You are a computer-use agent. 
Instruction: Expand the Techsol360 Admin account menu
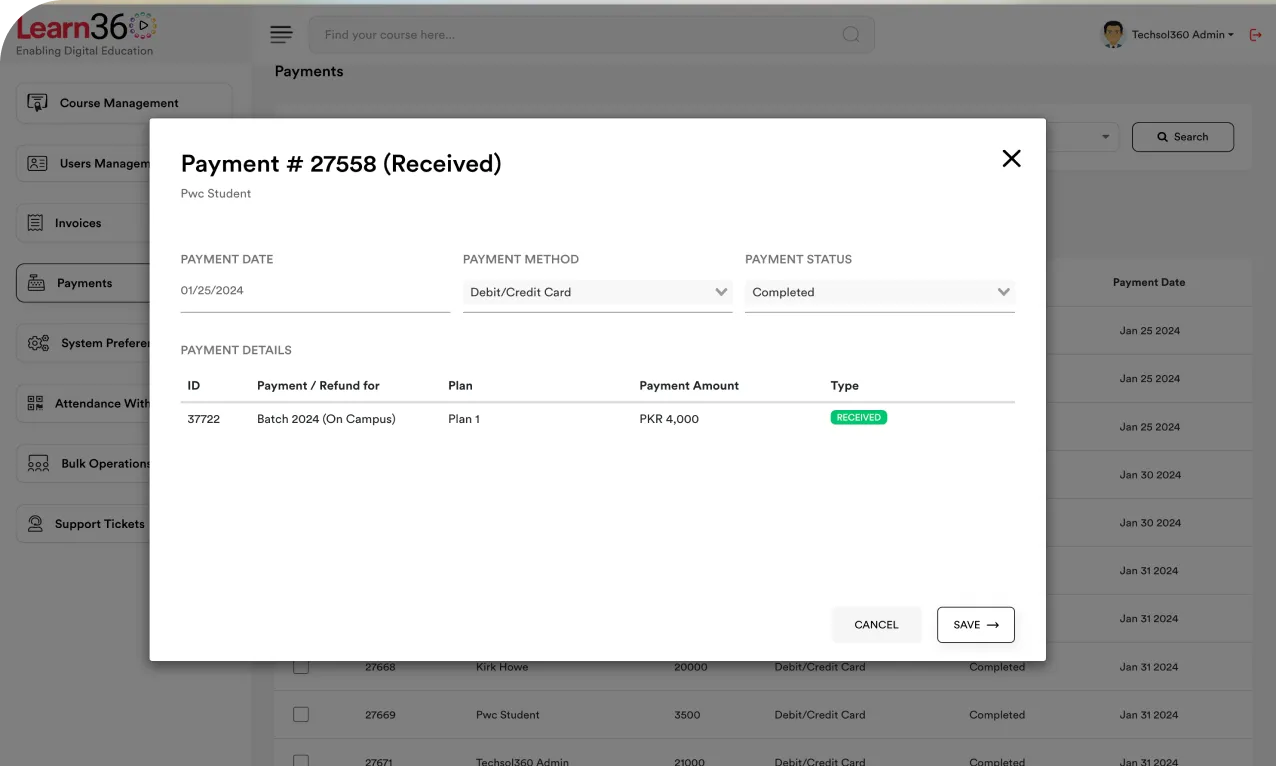pyautogui.click(x=1182, y=35)
